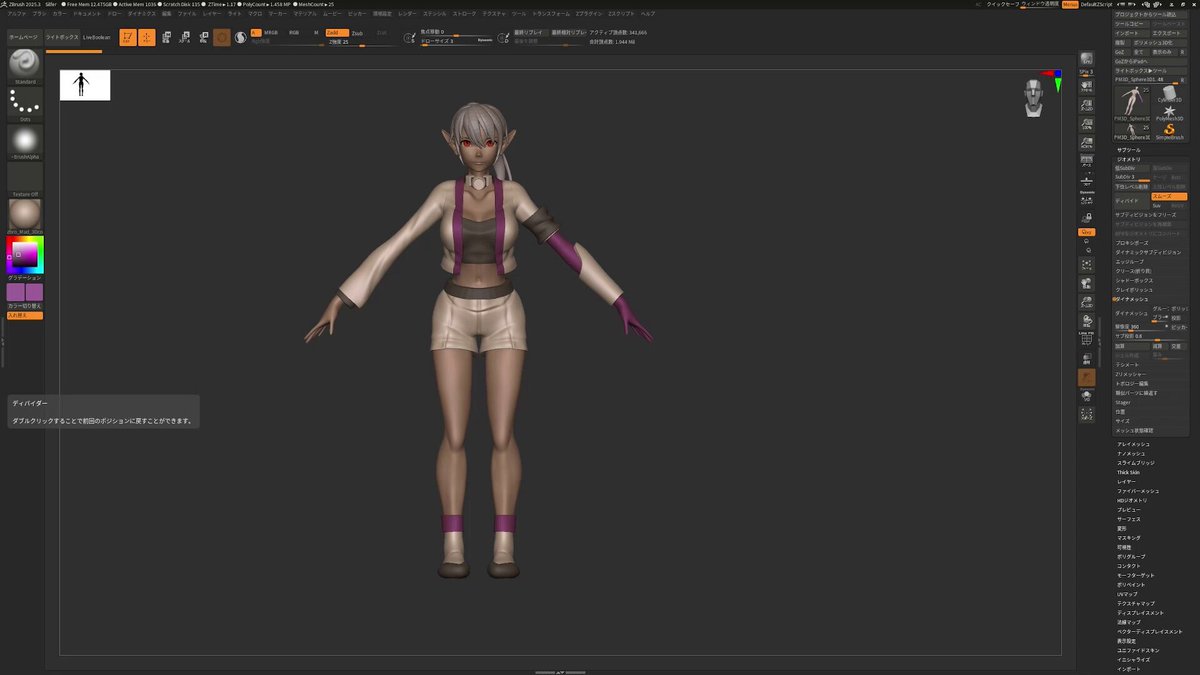The image size is (1200, 675).
Task: Activate Draw mode button
Action: click(146, 37)
